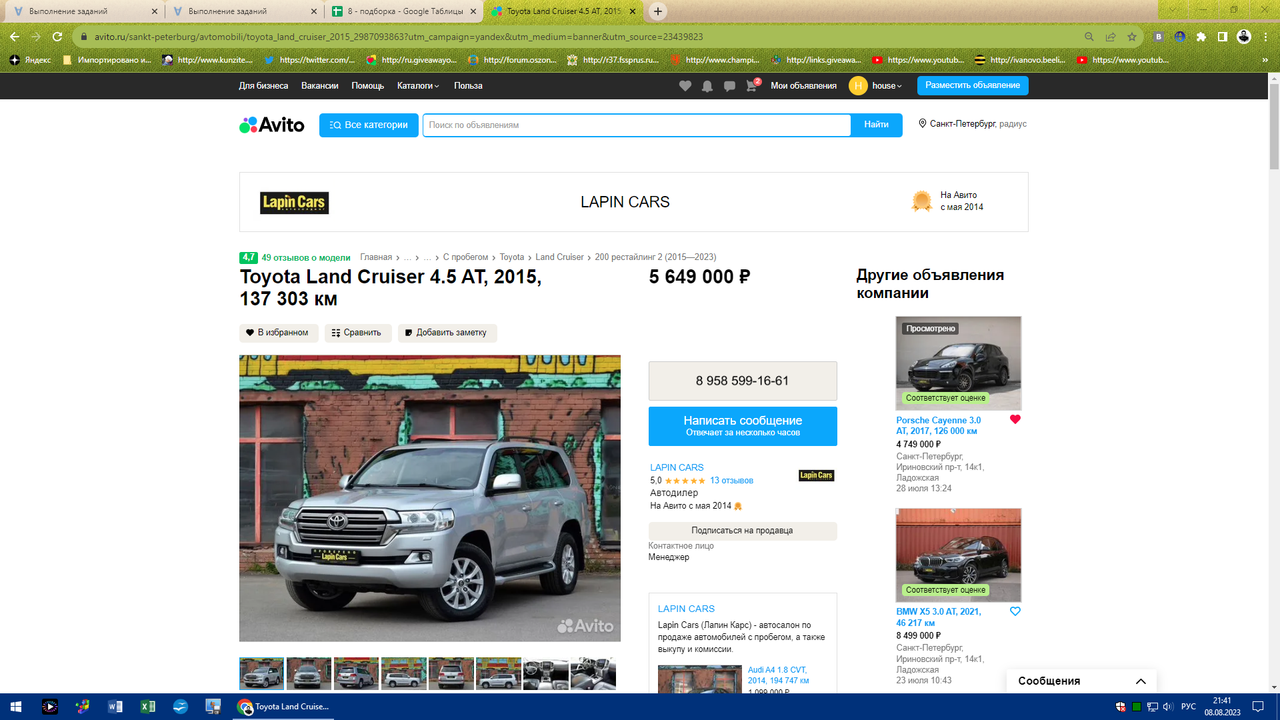Viewport: 1280px width, 720px height.
Task: Launch Excel from the taskbar
Action: [x=148, y=706]
